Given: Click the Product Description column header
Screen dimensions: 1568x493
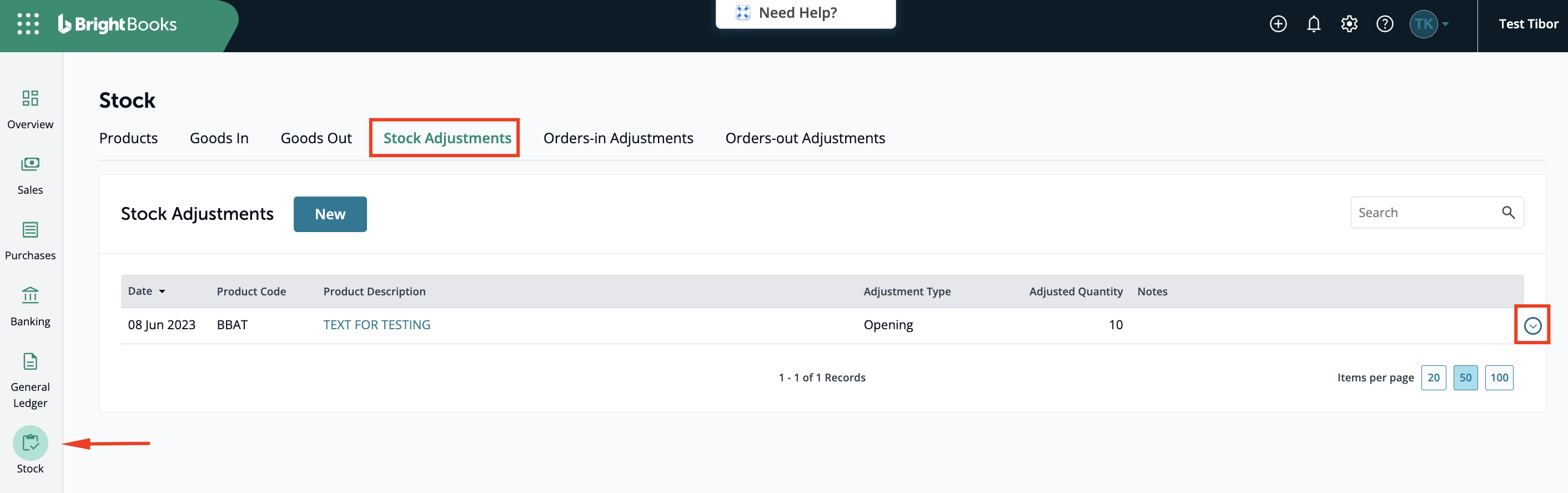Looking at the screenshot, I should point(374,291).
